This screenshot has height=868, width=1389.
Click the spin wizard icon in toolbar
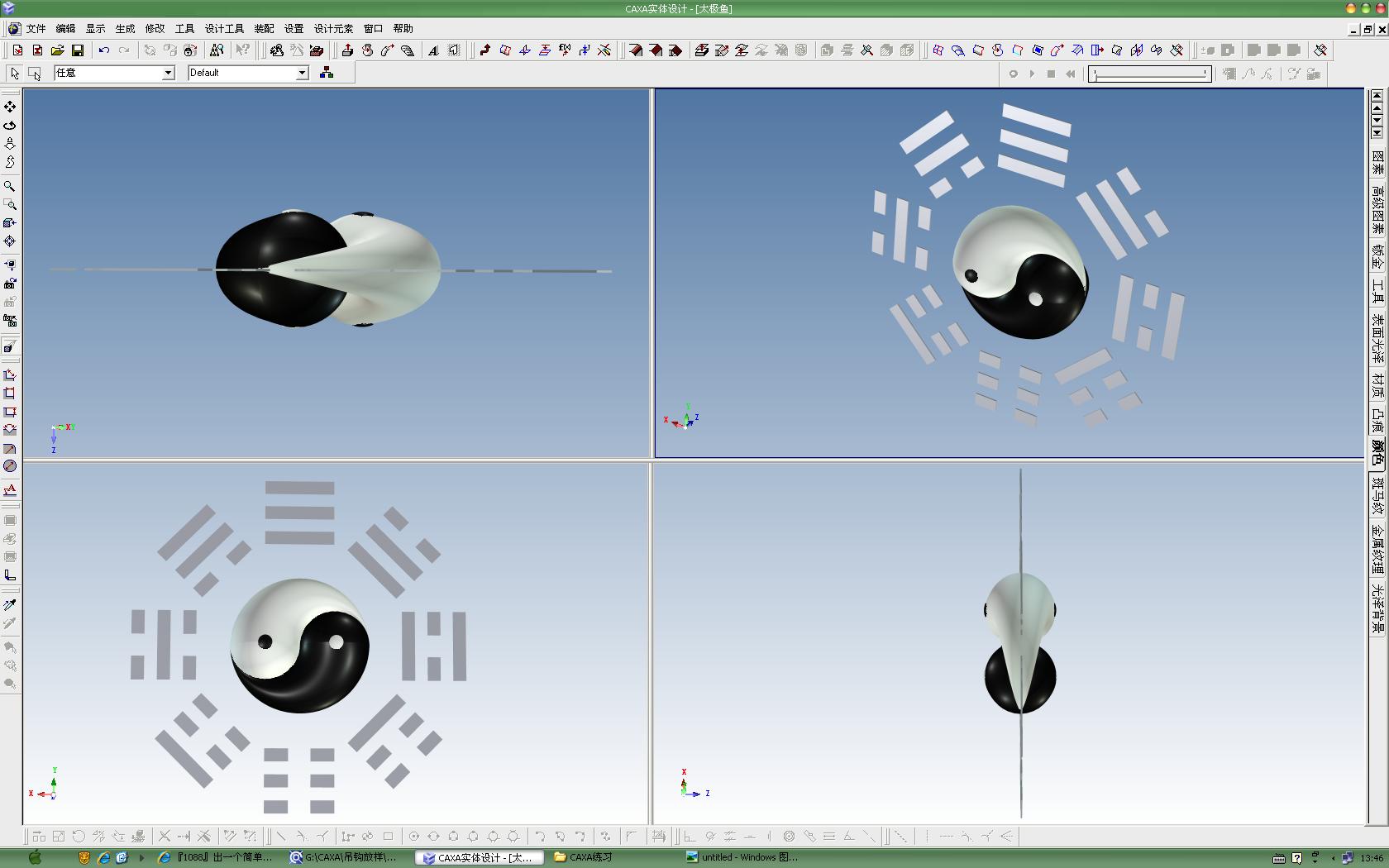point(367,50)
